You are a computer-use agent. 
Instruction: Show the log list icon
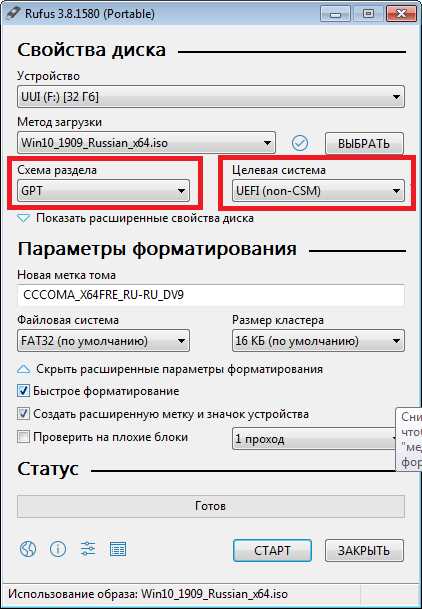pos(118,549)
